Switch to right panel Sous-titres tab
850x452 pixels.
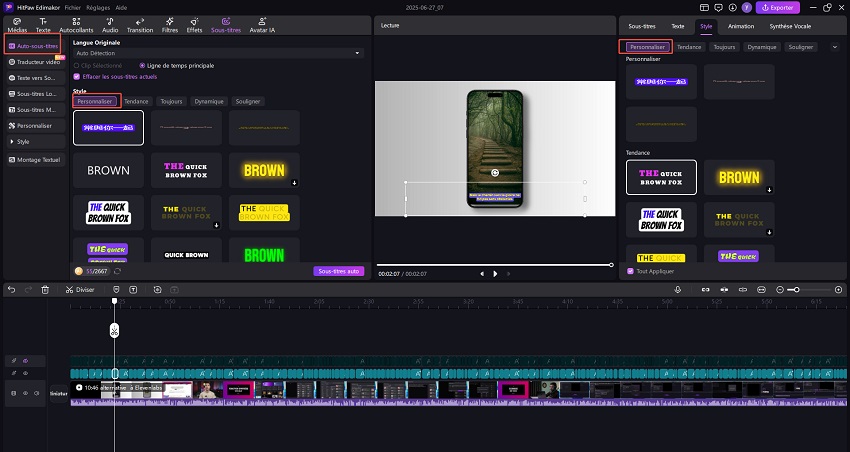click(x=642, y=26)
